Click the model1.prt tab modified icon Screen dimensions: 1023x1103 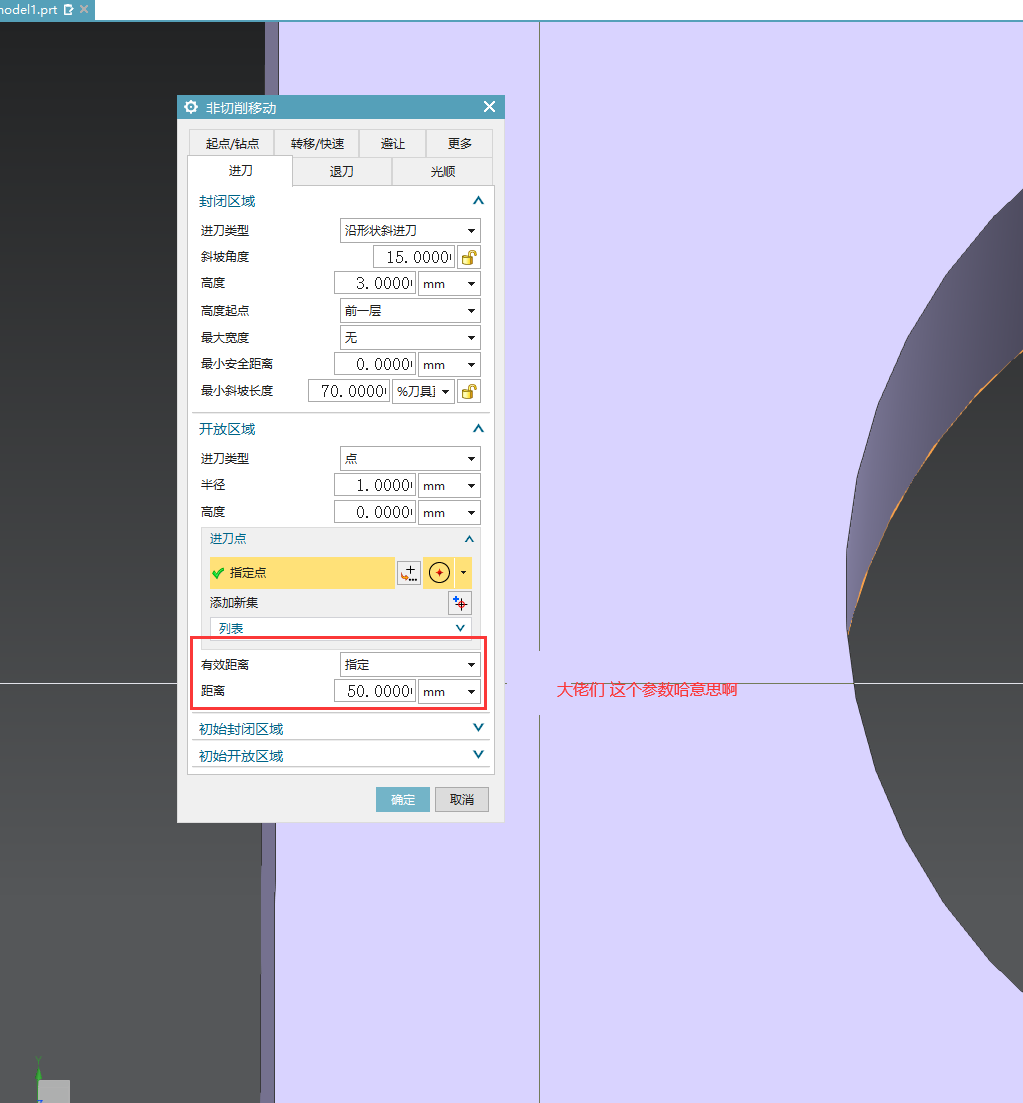coord(68,9)
